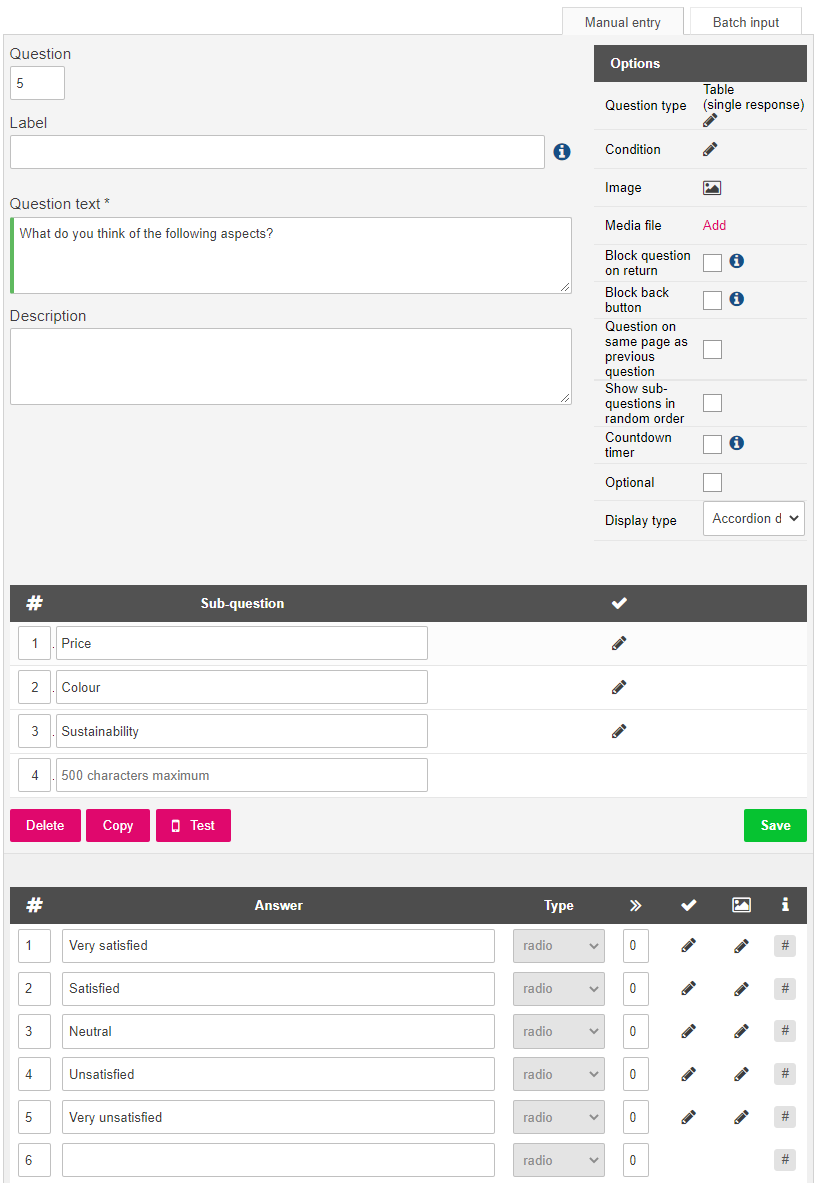Switch to the Batch input tab

(746, 22)
